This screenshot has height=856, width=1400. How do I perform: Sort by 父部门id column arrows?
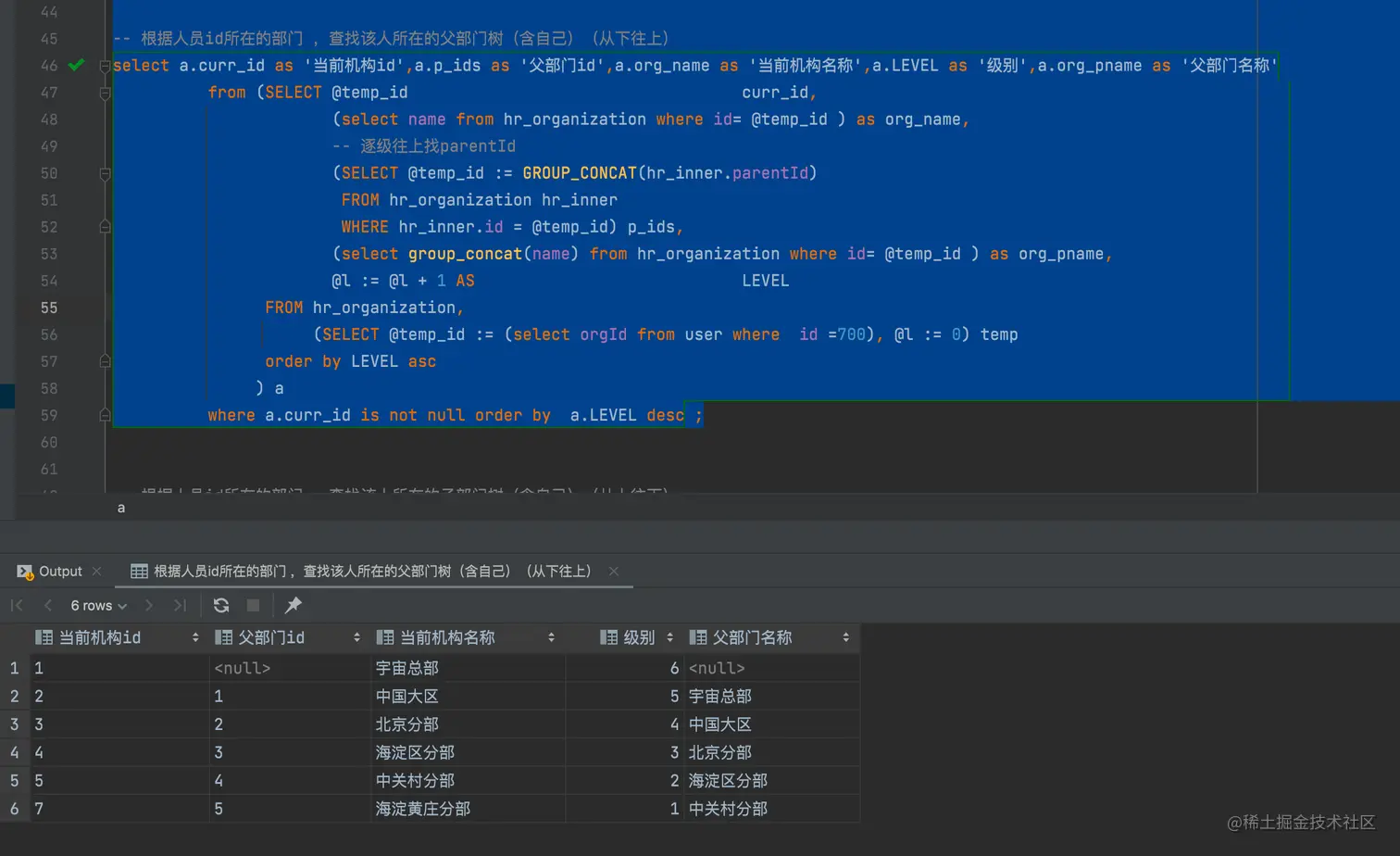[x=356, y=637]
